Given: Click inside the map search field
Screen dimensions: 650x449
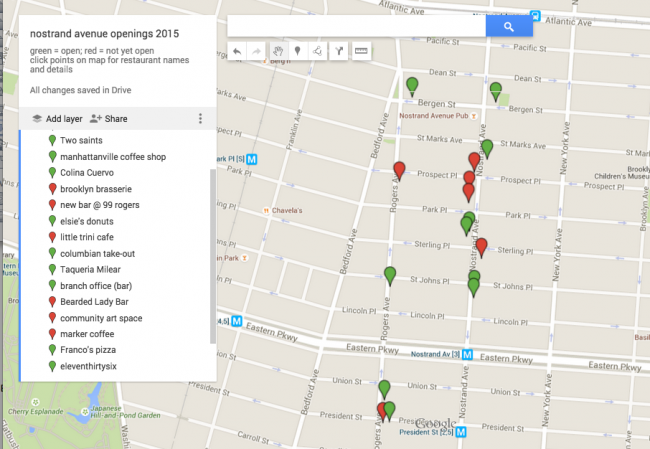Looking at the screenshot, I should click(x=357, y=27).
